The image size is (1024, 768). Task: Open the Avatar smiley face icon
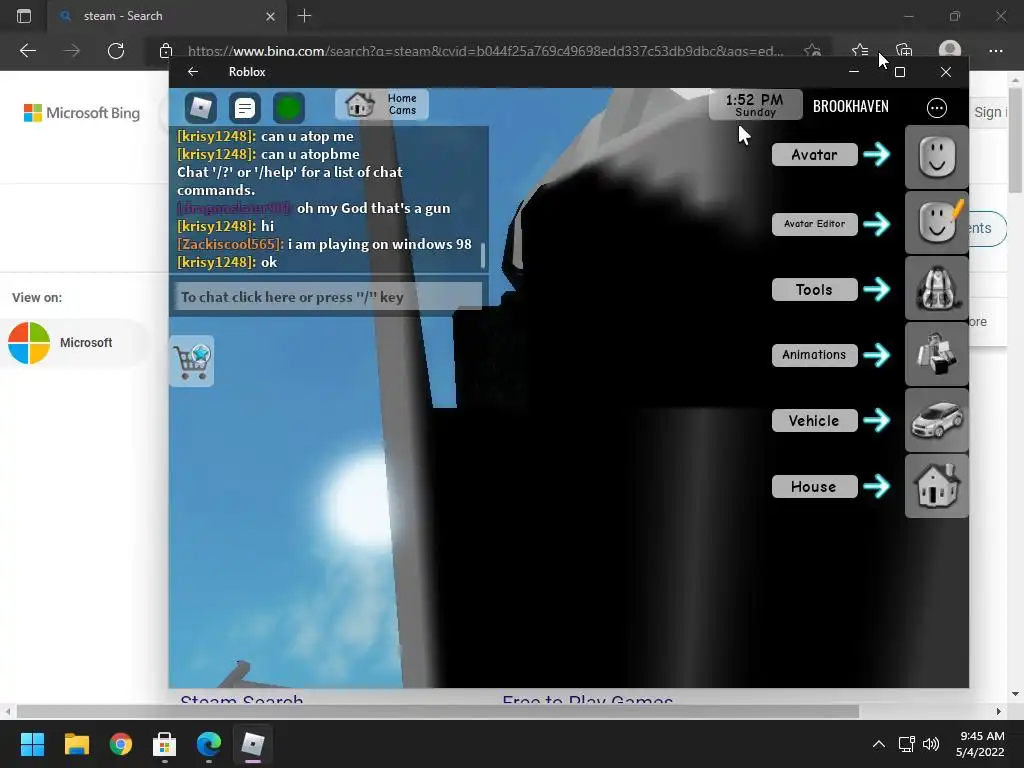pyautogui.click(x=936, y=157)
